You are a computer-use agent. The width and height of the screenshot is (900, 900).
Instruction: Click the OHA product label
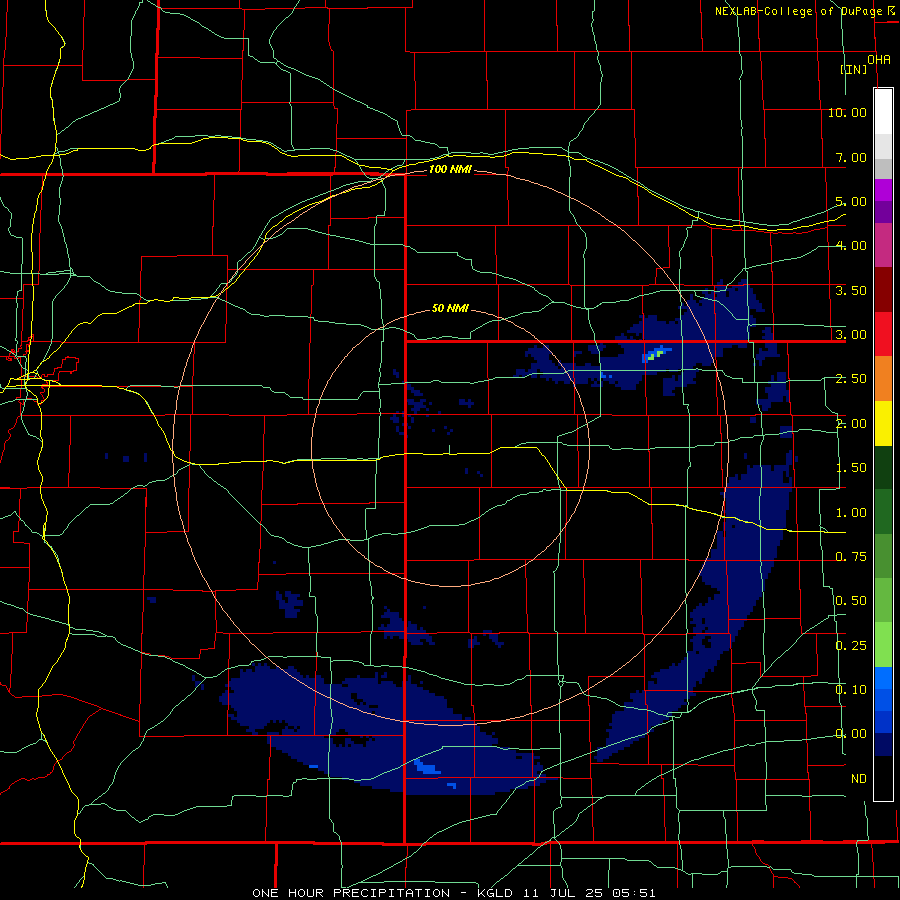point(879,60)
